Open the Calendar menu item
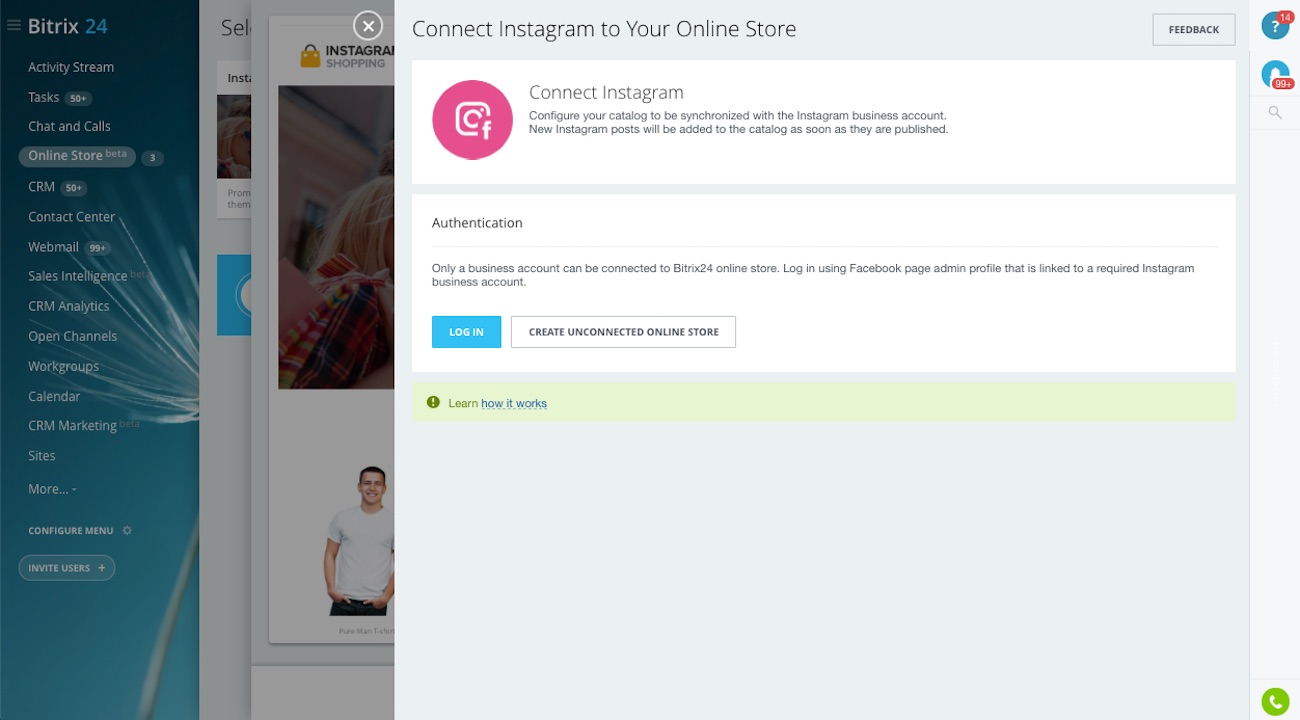Viewport: 1300px width, 720px height. [x=54, y=396]
